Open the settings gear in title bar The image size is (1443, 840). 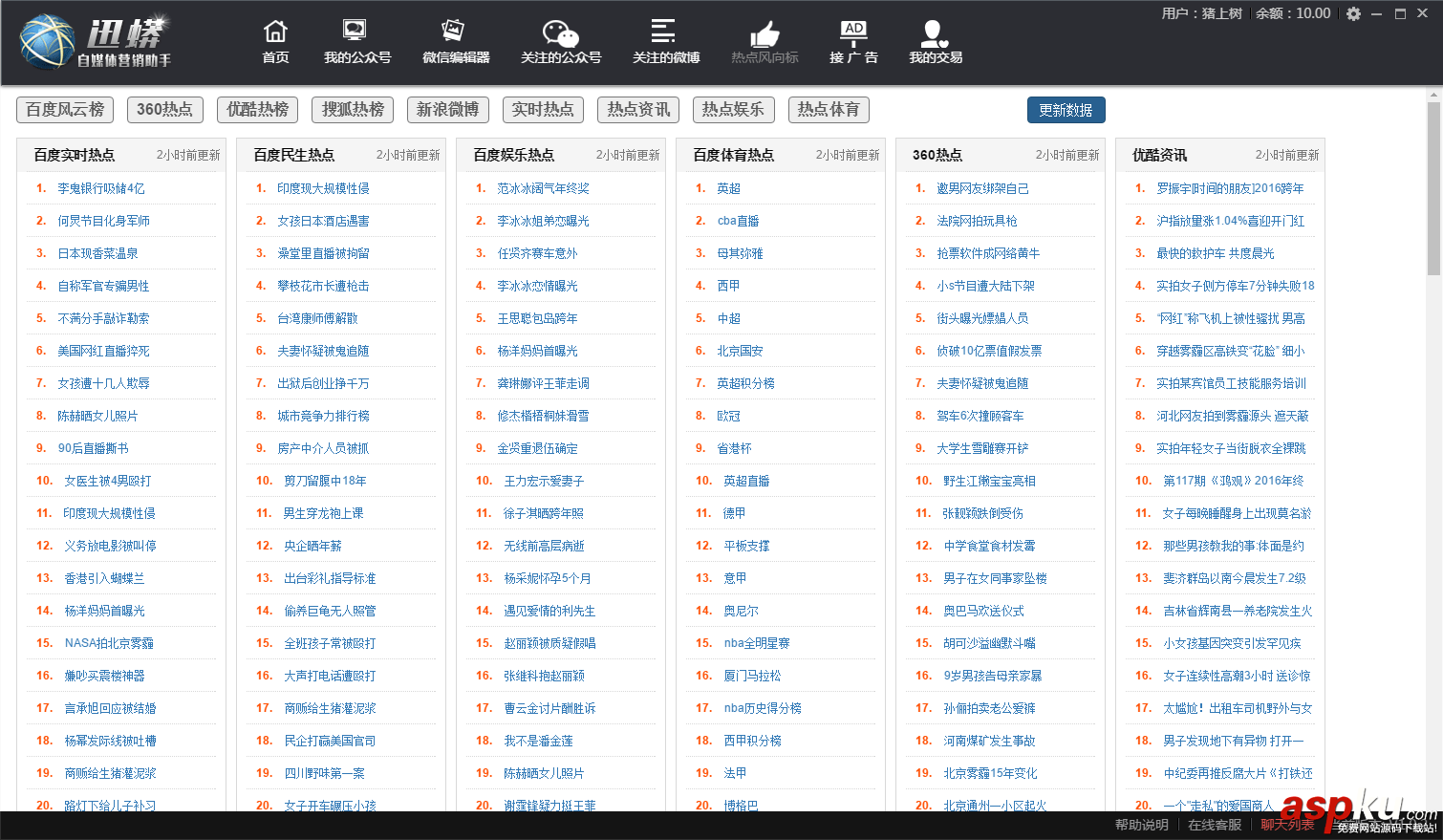tap(1353, 15)
